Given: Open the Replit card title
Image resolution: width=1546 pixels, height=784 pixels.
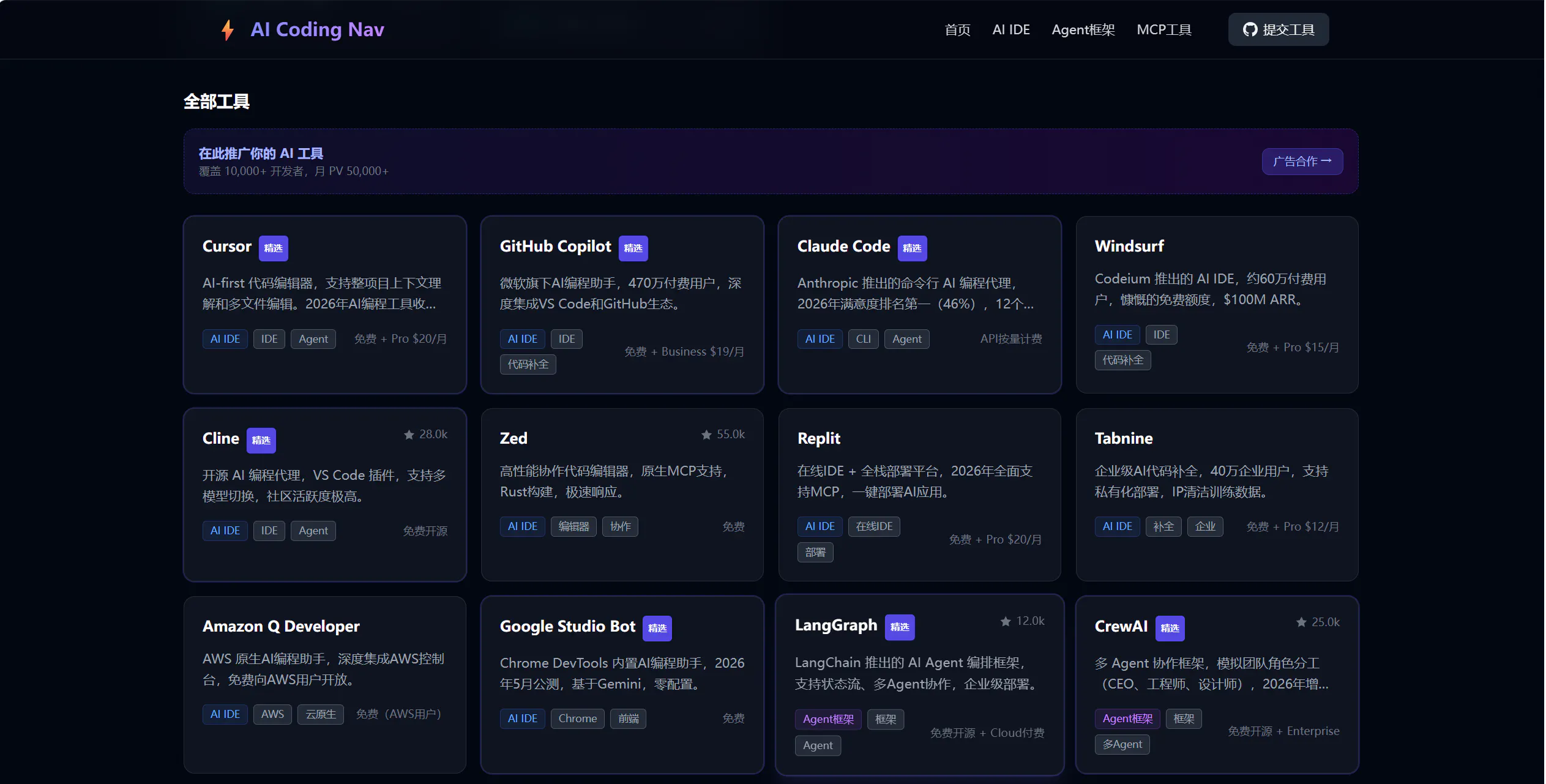Looking at the screenshot, I should [x=819, y=438].
